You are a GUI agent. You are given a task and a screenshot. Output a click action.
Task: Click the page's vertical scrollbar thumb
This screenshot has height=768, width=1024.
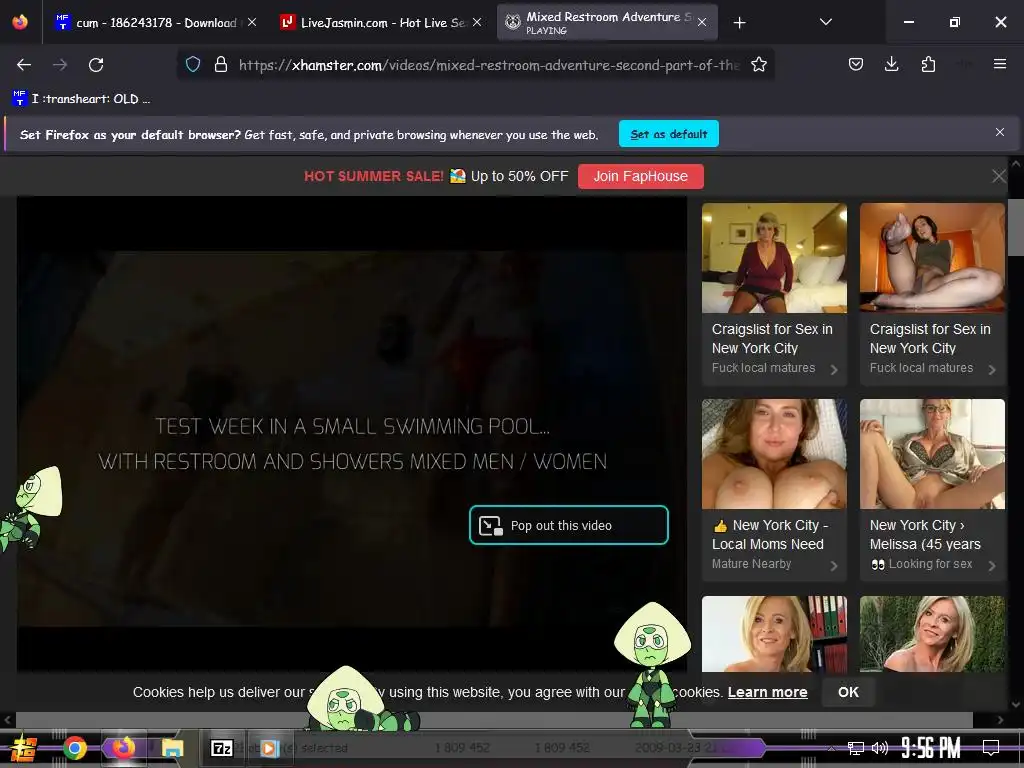click(1016, 227)
